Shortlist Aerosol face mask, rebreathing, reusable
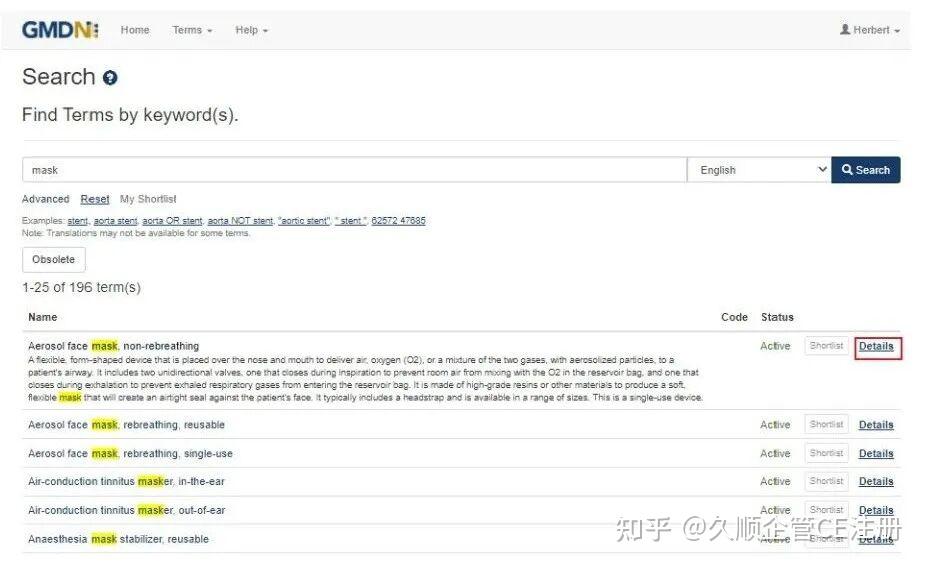 (x=826, y=424)
